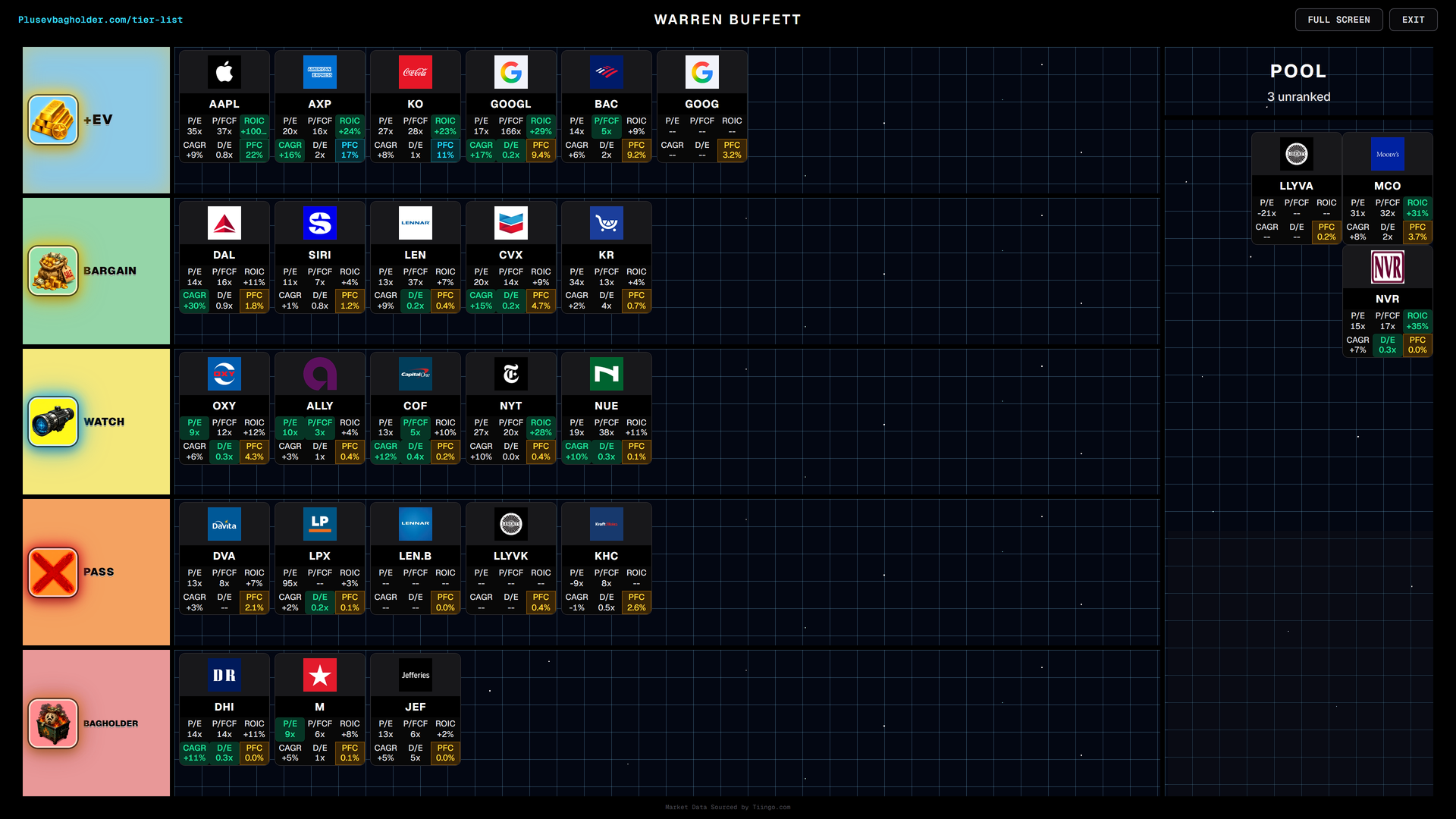Click the AAPL ticker name
Image resolution: width=1456 pixels, height=819 pixels.
[x=224, y=104]
